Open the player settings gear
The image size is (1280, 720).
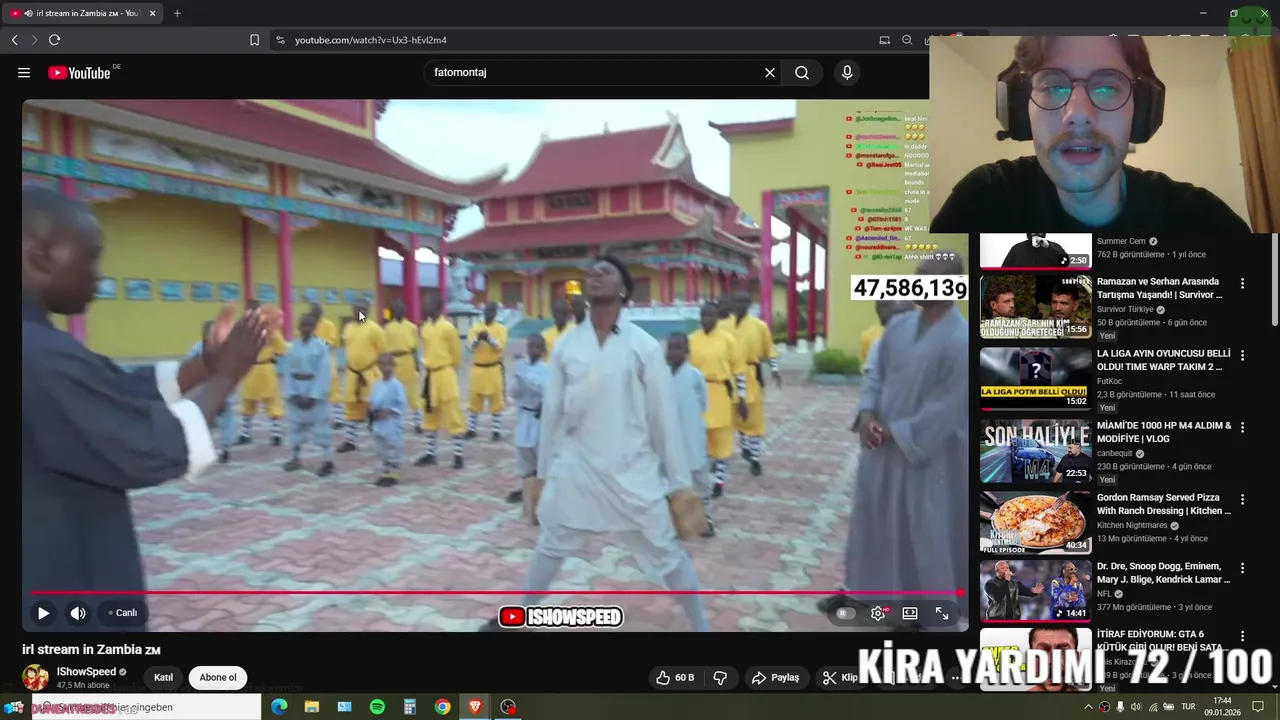point(878,613)
